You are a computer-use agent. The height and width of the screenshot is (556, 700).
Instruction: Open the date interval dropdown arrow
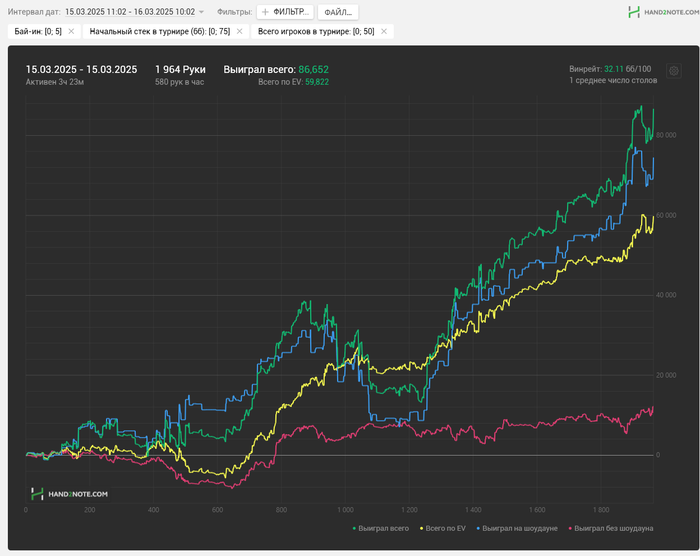(201, 12)
